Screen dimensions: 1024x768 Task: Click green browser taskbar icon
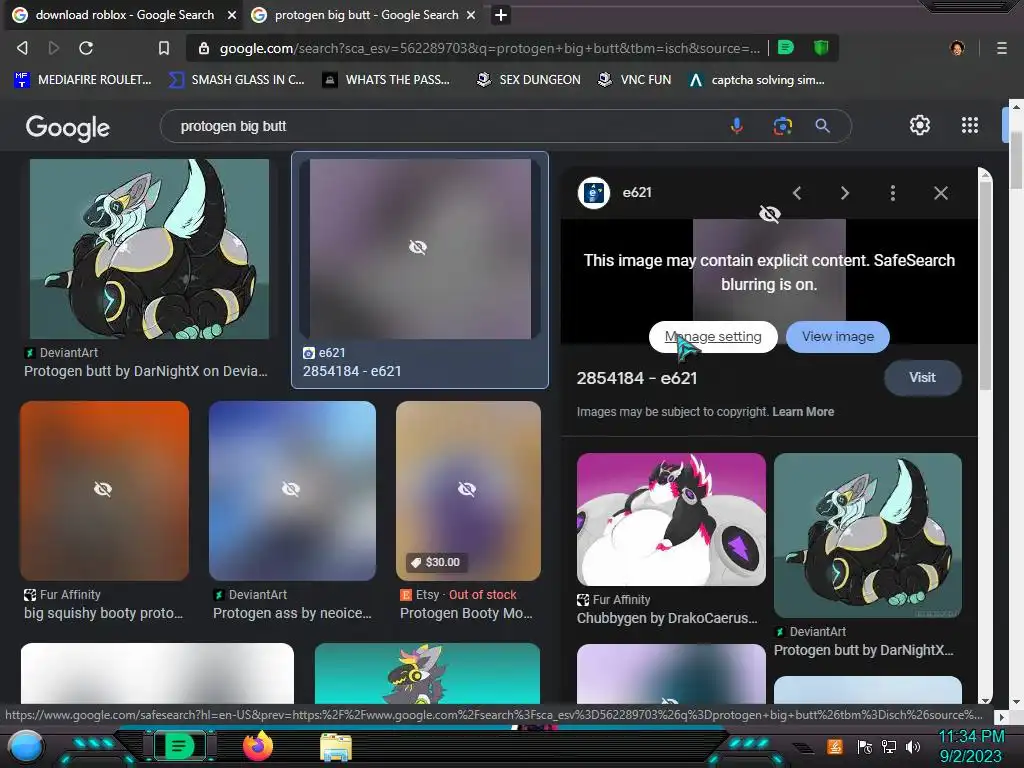[179, 746]
